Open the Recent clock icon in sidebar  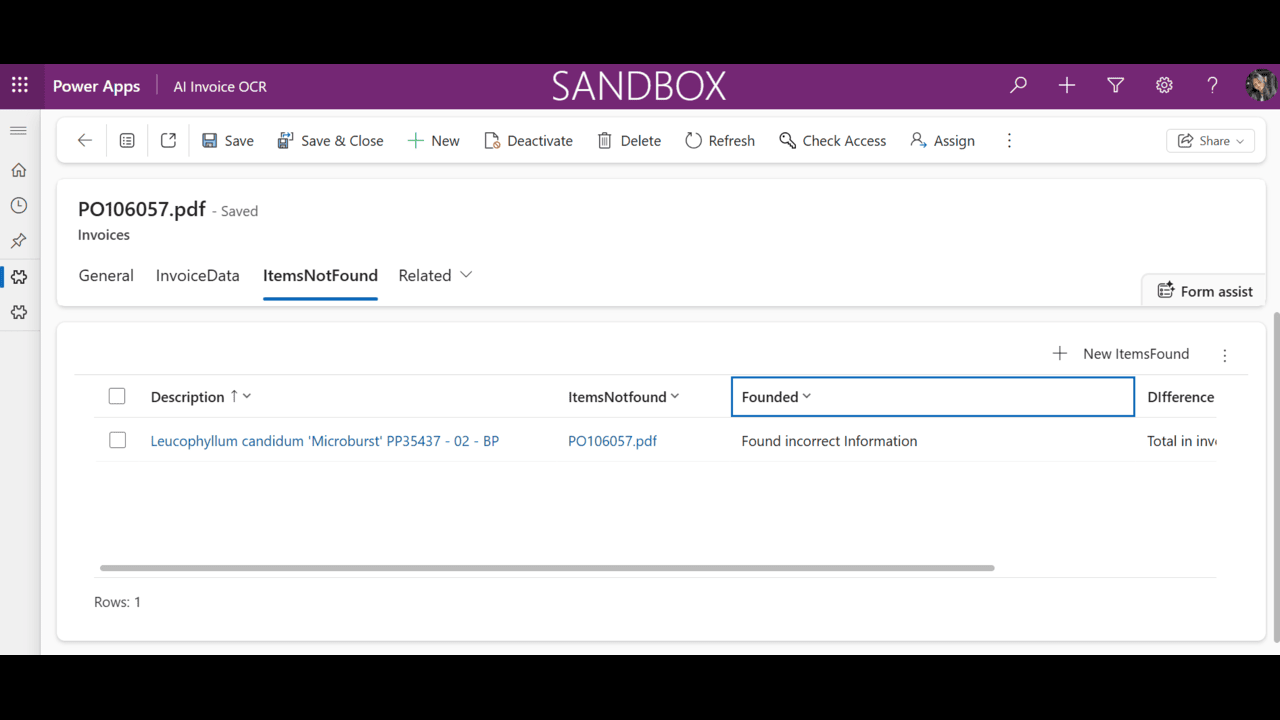click(18, 206)
